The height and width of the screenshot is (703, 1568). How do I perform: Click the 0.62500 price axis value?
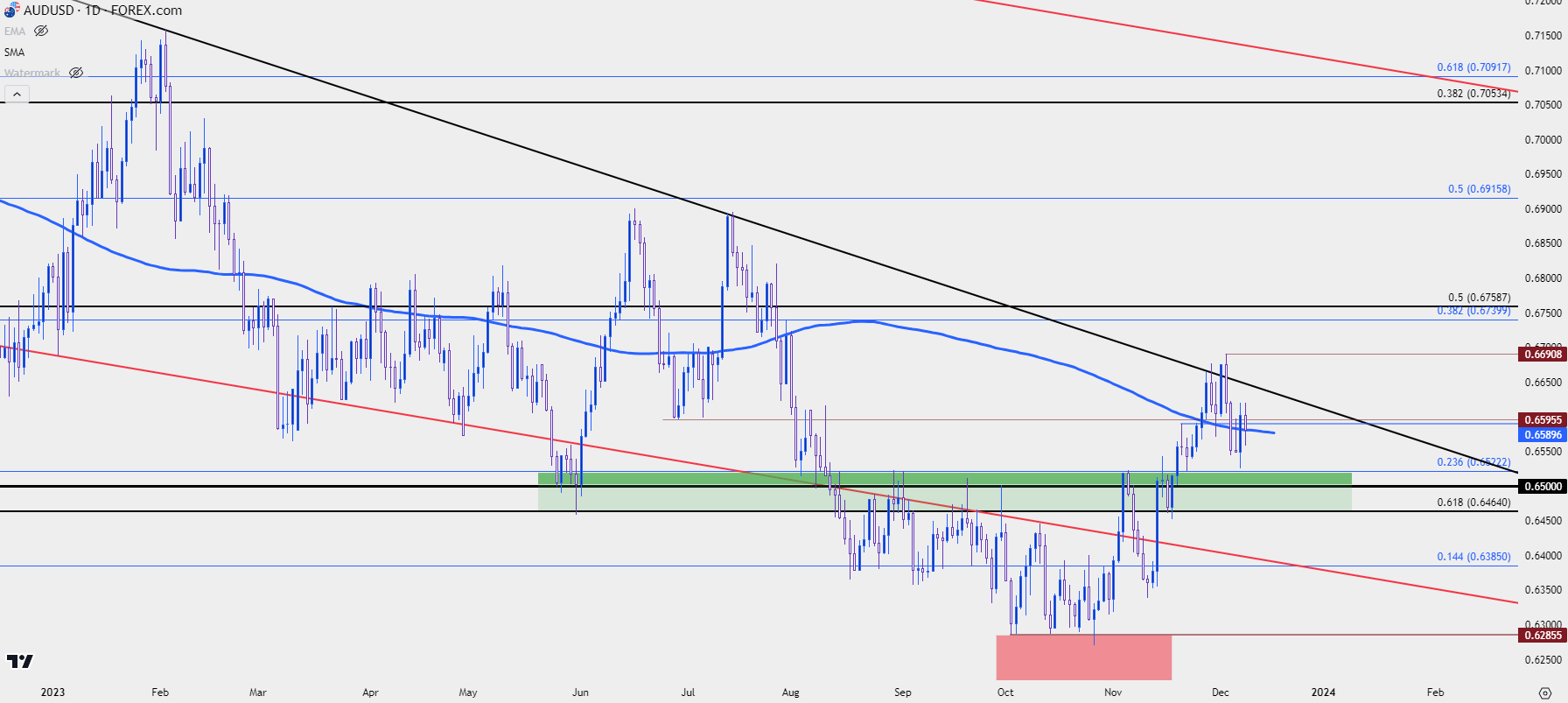pyautogui.click(x=1543, y=659)
